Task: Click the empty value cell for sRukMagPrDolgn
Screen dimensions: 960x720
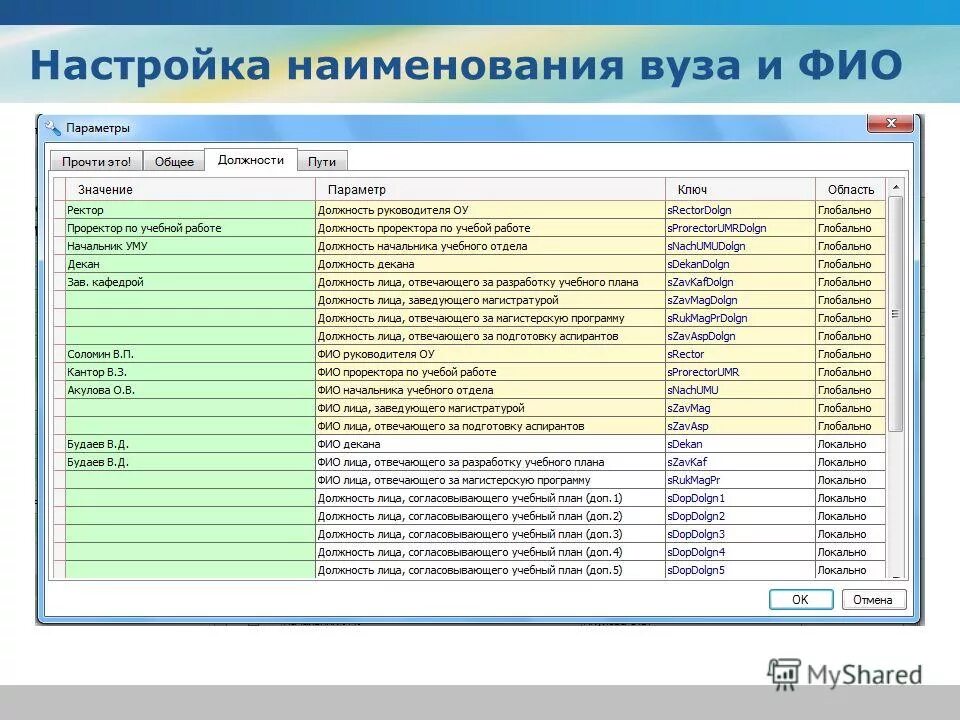Action: [190, 318]
